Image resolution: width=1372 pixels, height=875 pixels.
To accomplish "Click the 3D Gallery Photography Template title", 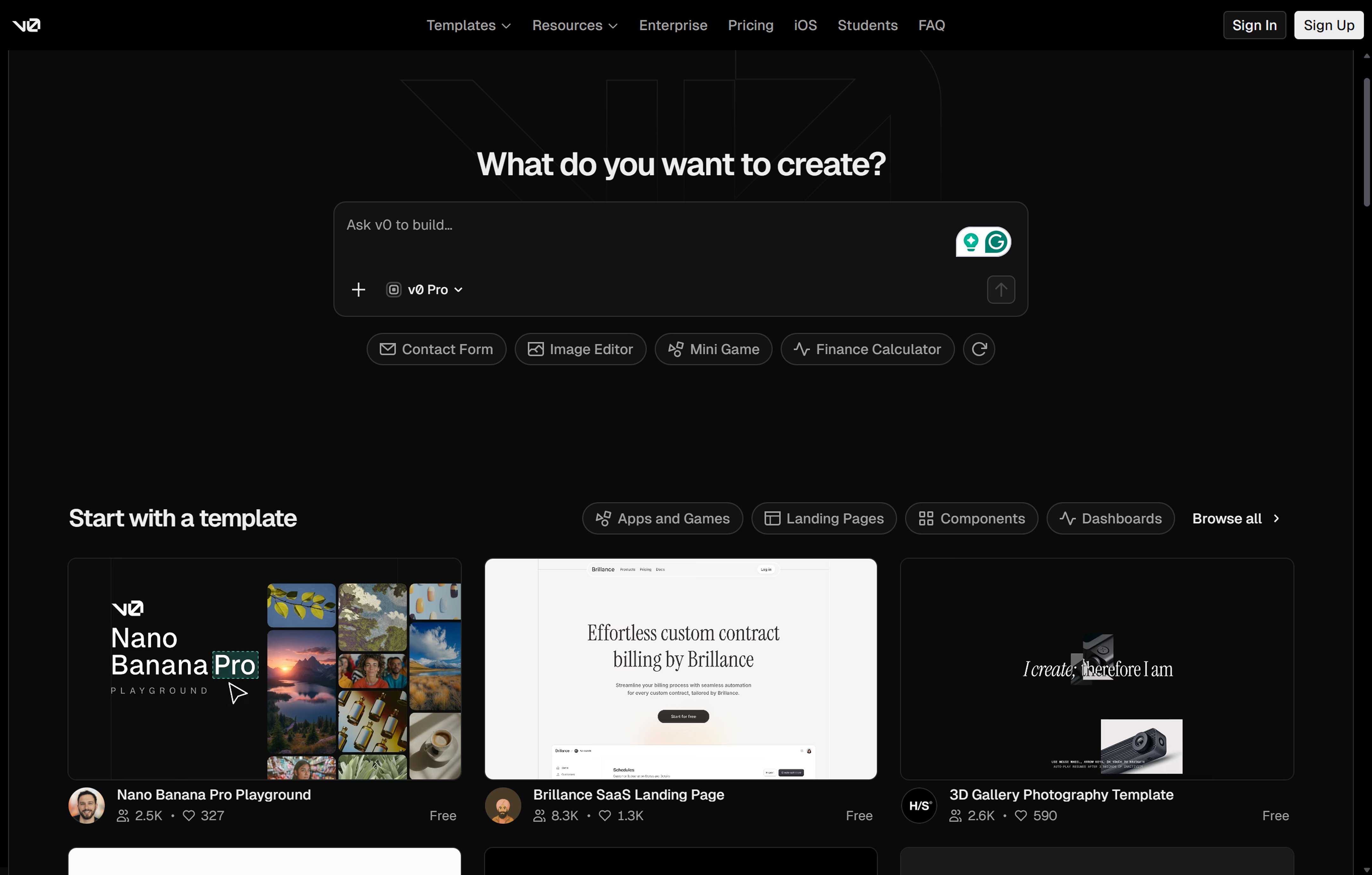I will (1061, 795).
